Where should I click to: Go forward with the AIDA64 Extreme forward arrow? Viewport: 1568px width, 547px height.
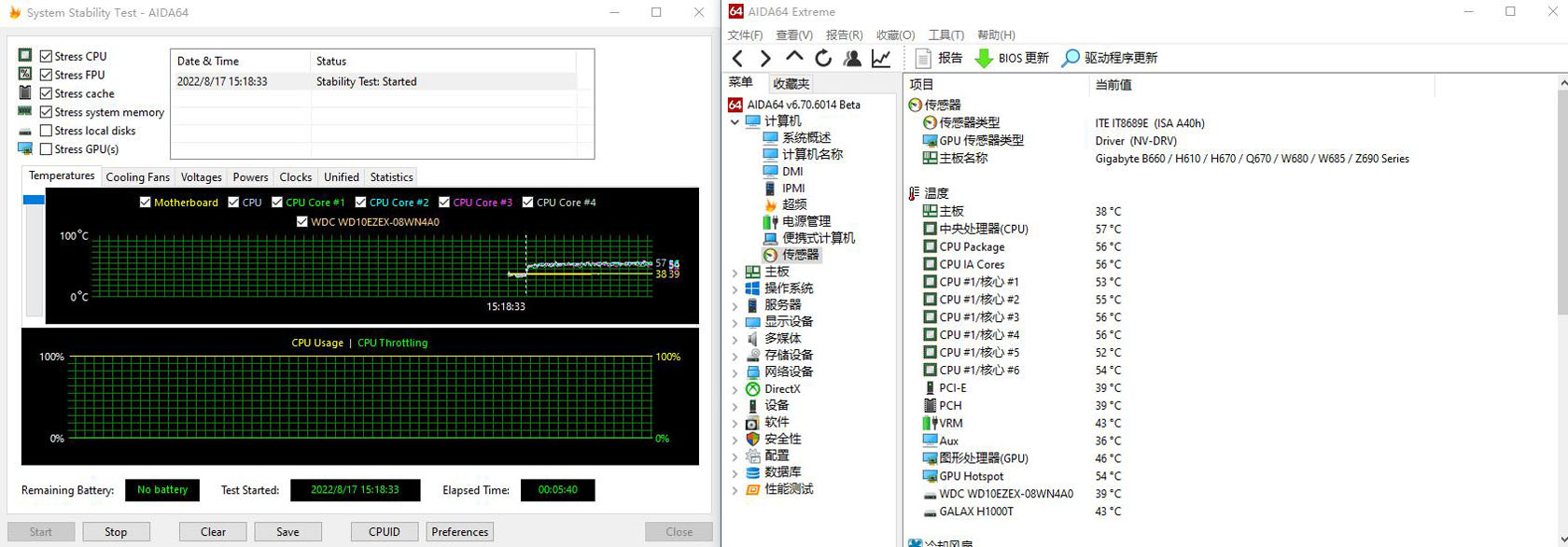tap(765, 58)
